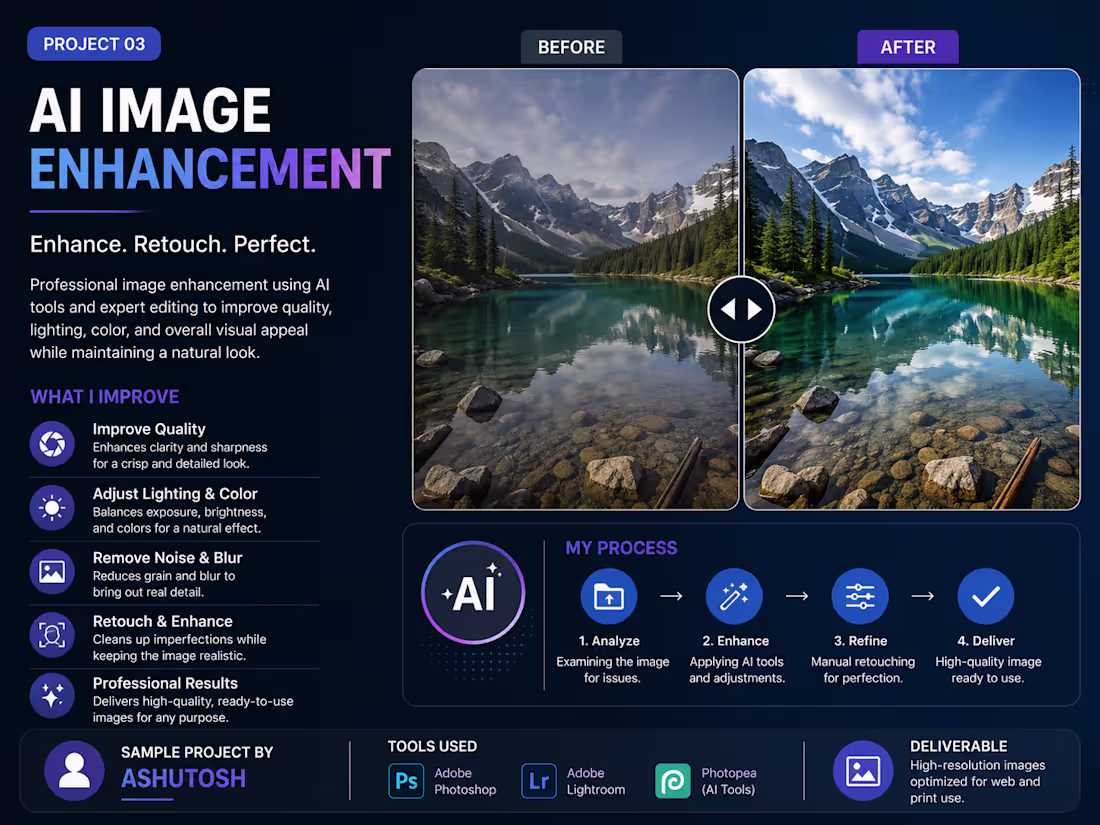Select the Deliver checkmark icon
1100x825 pixels.
click(x=986, y=596)
